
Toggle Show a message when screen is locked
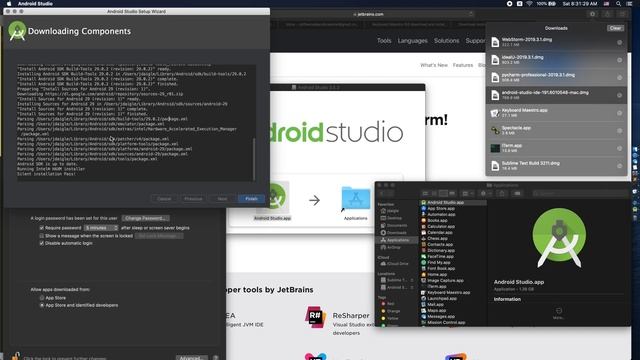42,236
